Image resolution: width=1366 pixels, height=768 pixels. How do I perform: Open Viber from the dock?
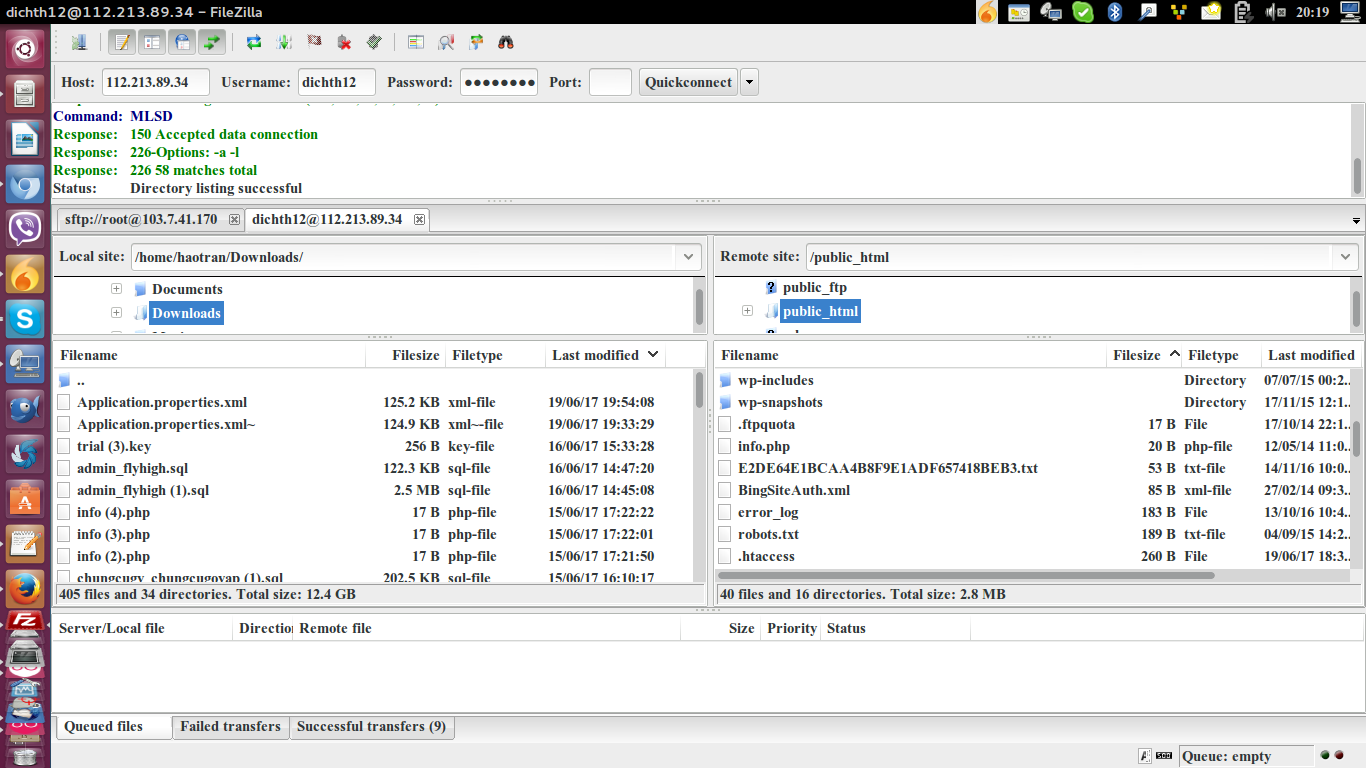25,229
